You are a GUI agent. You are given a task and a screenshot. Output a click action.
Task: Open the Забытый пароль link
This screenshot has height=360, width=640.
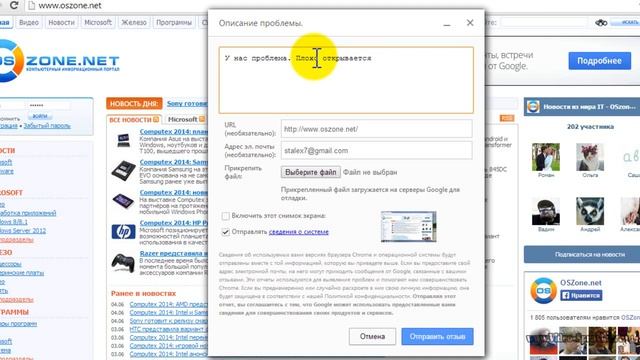[x=47, y=126]
